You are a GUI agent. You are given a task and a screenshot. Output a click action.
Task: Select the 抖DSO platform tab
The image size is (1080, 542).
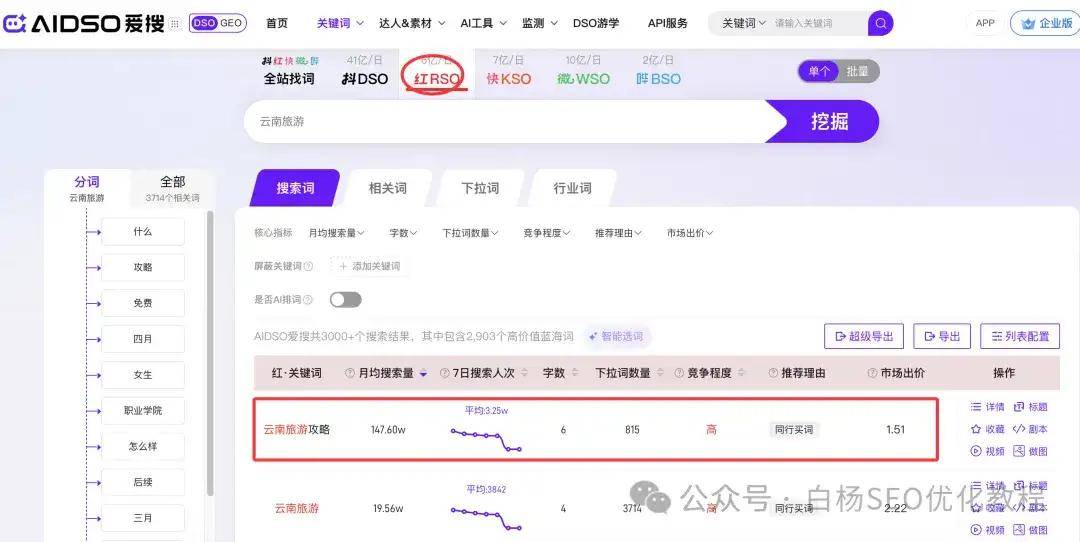pos(365,72)
